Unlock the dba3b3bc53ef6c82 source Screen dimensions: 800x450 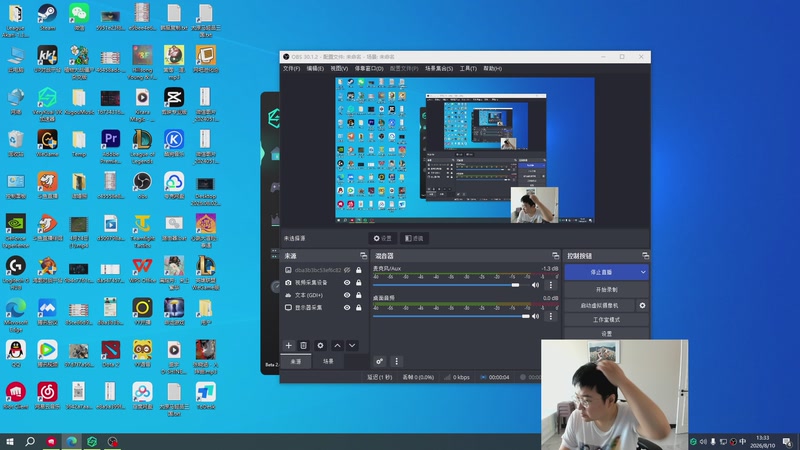(x=359, y=270)
